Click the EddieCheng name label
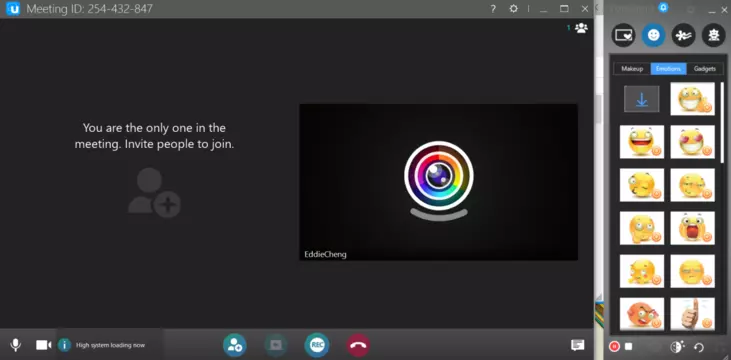 [325, 255]
